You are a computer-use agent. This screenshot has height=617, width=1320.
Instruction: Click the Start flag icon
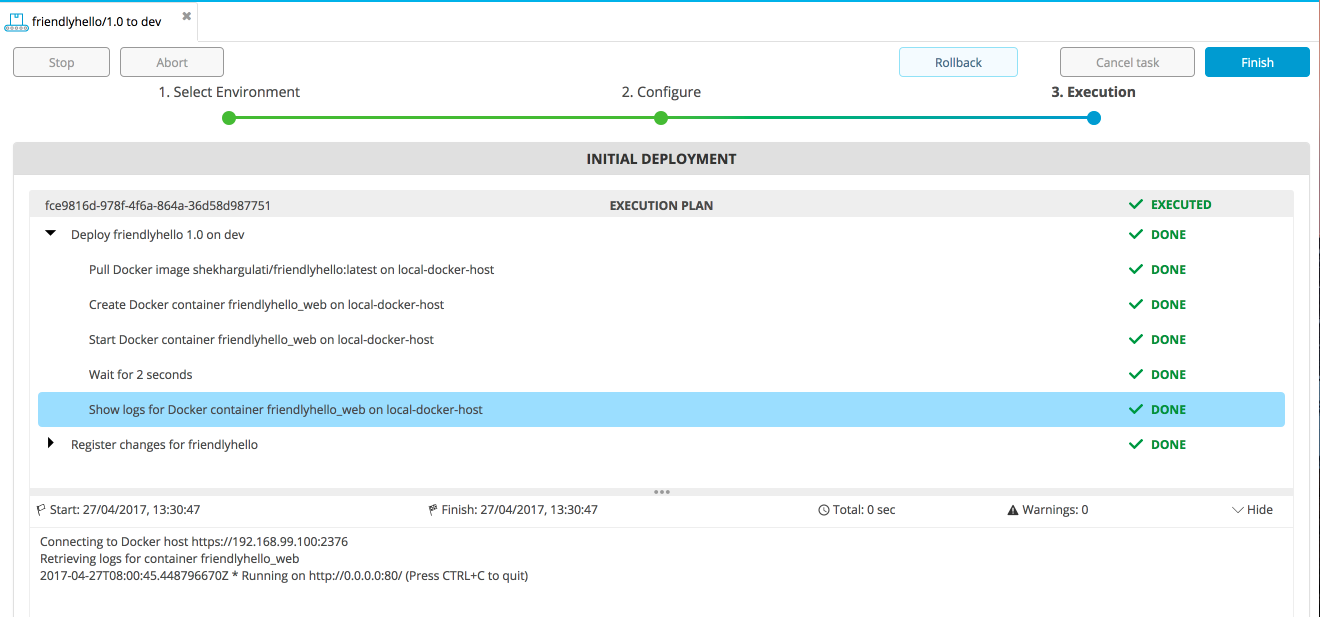point(41,510)
